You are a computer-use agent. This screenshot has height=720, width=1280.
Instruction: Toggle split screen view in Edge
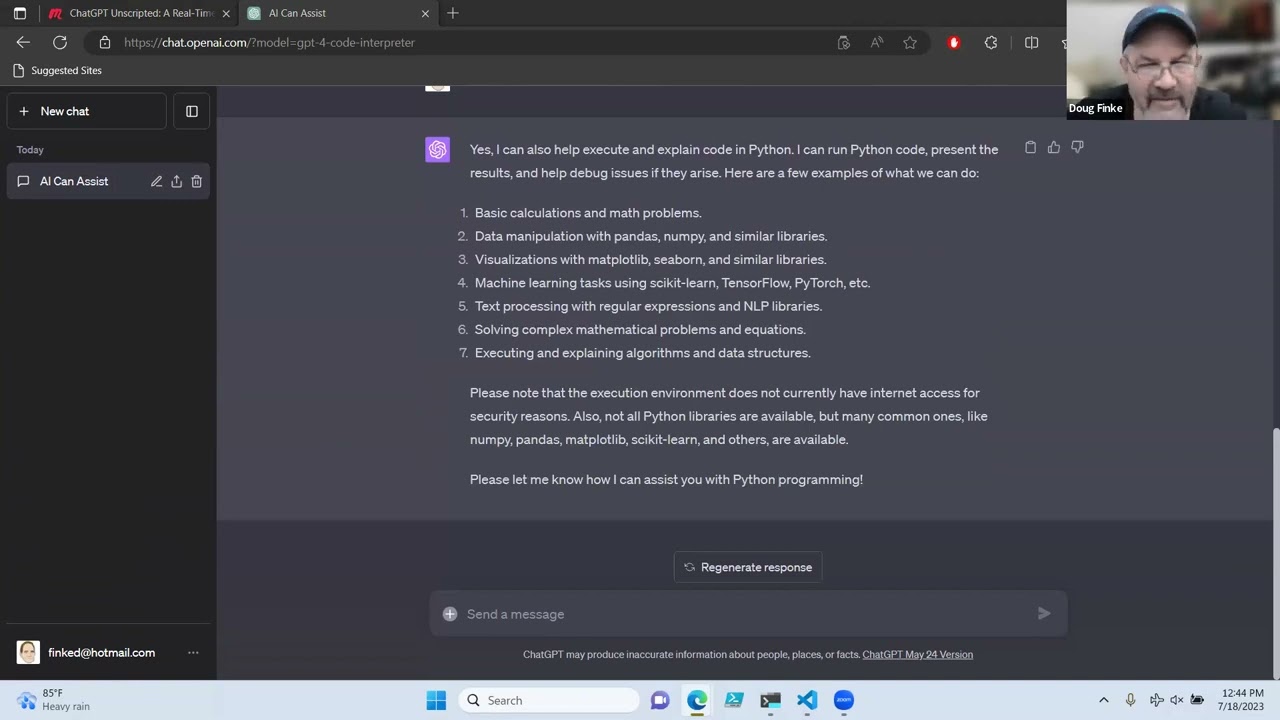click(1032, 43)
